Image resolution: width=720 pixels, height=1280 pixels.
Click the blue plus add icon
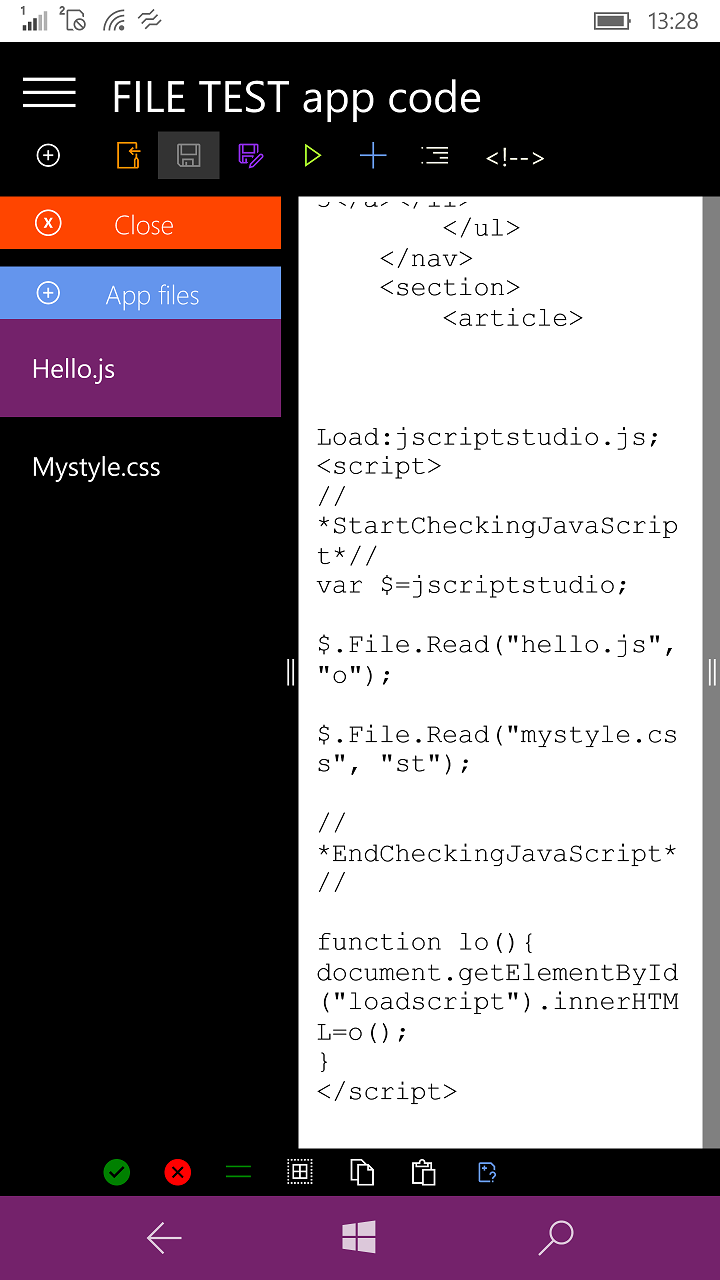(x=373, y=155)
